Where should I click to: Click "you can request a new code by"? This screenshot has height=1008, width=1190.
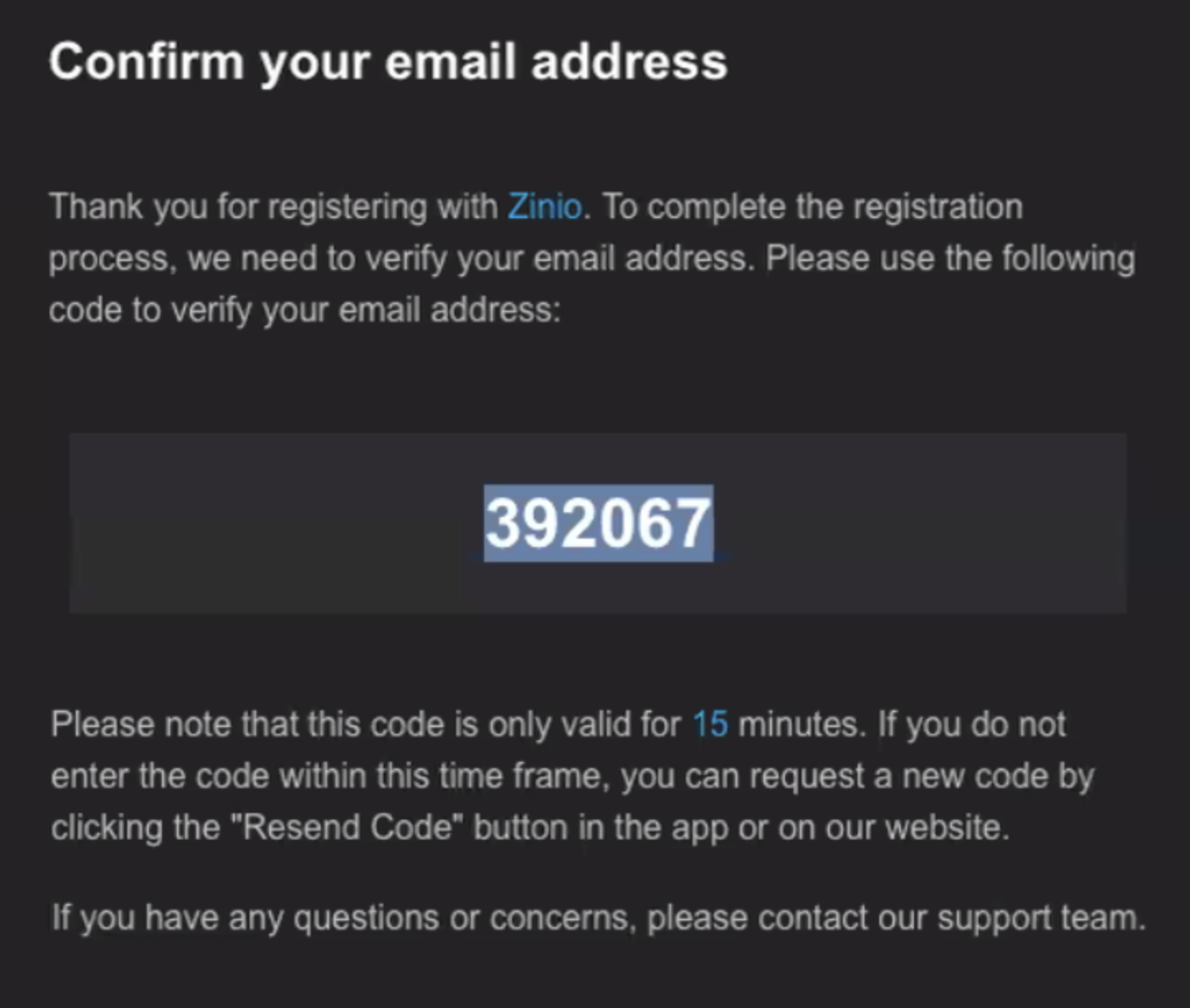857,777
